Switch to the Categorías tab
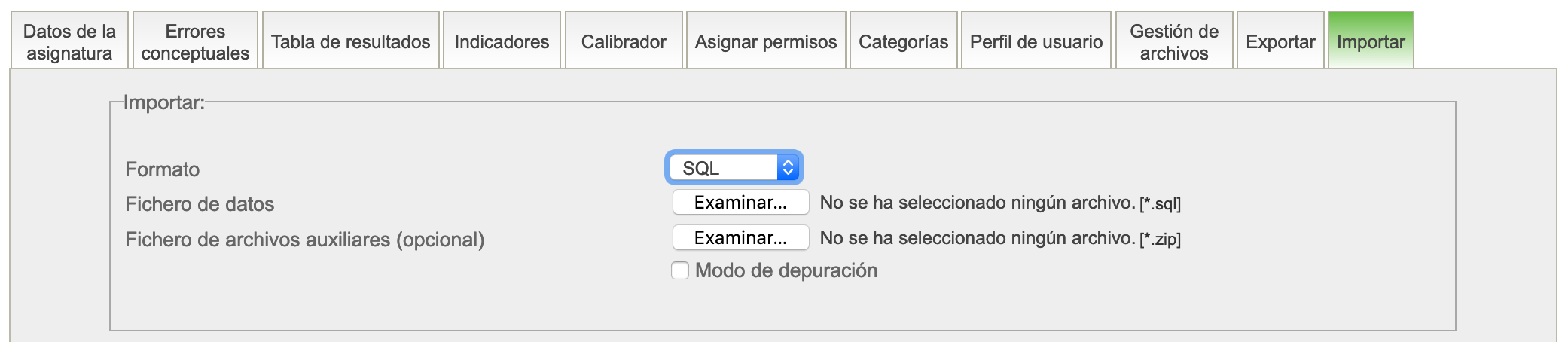 (x=903, y=41)
